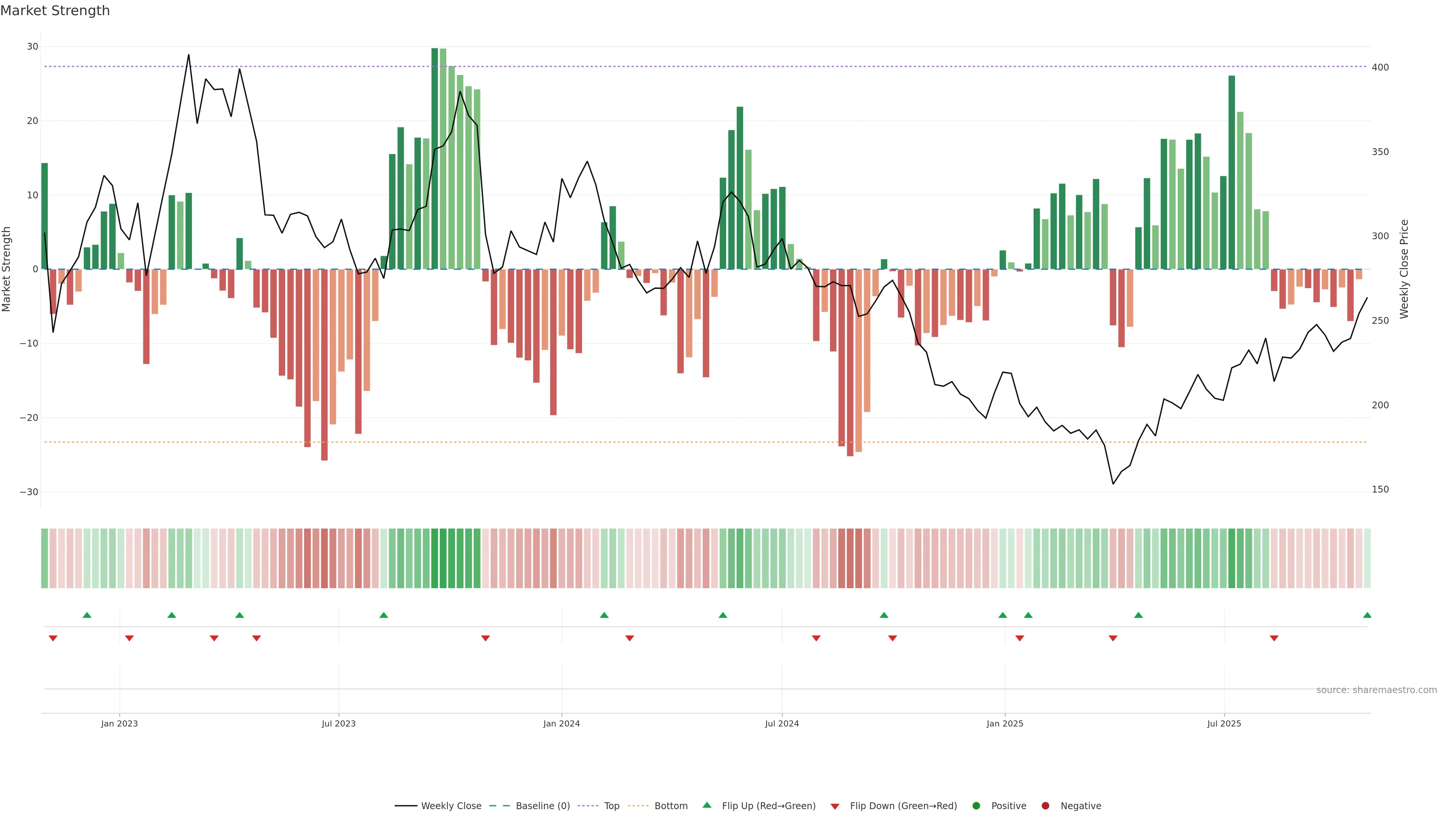
Task: Select the Jan 2024 x-axis label
Action: (x=561, y=723)
